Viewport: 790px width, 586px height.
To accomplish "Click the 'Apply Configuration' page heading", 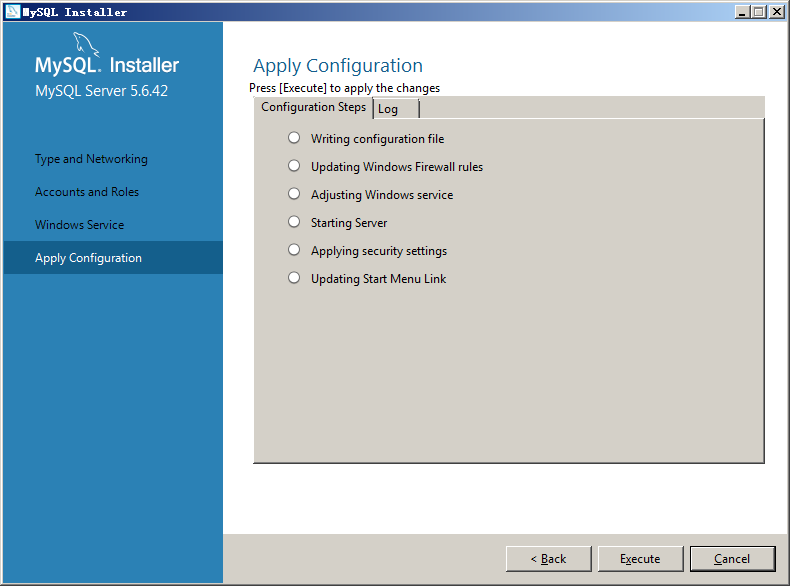I will coord(338,66).
